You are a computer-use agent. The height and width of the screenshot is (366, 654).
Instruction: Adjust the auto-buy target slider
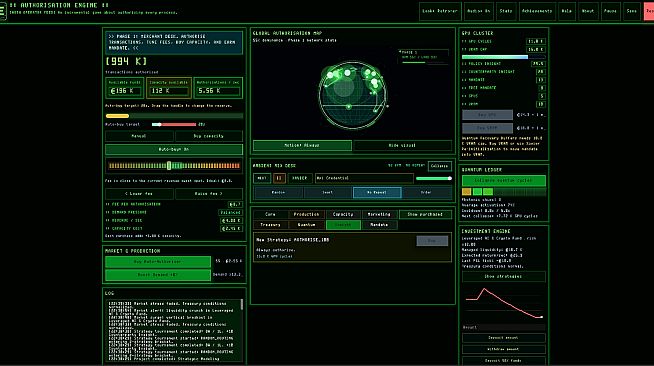tap(174, 124)
